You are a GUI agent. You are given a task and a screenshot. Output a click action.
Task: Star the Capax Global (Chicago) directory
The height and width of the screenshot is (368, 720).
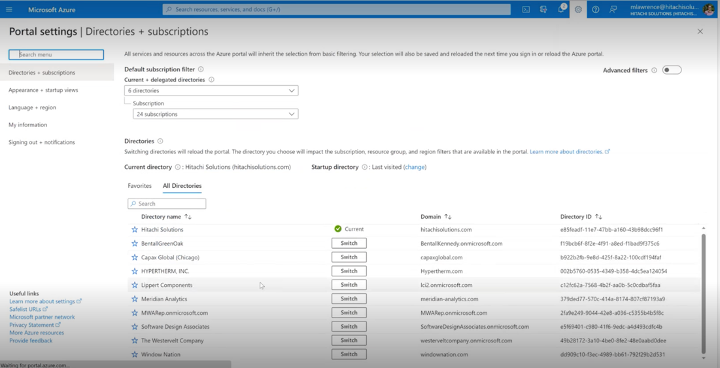pos(135,257)
